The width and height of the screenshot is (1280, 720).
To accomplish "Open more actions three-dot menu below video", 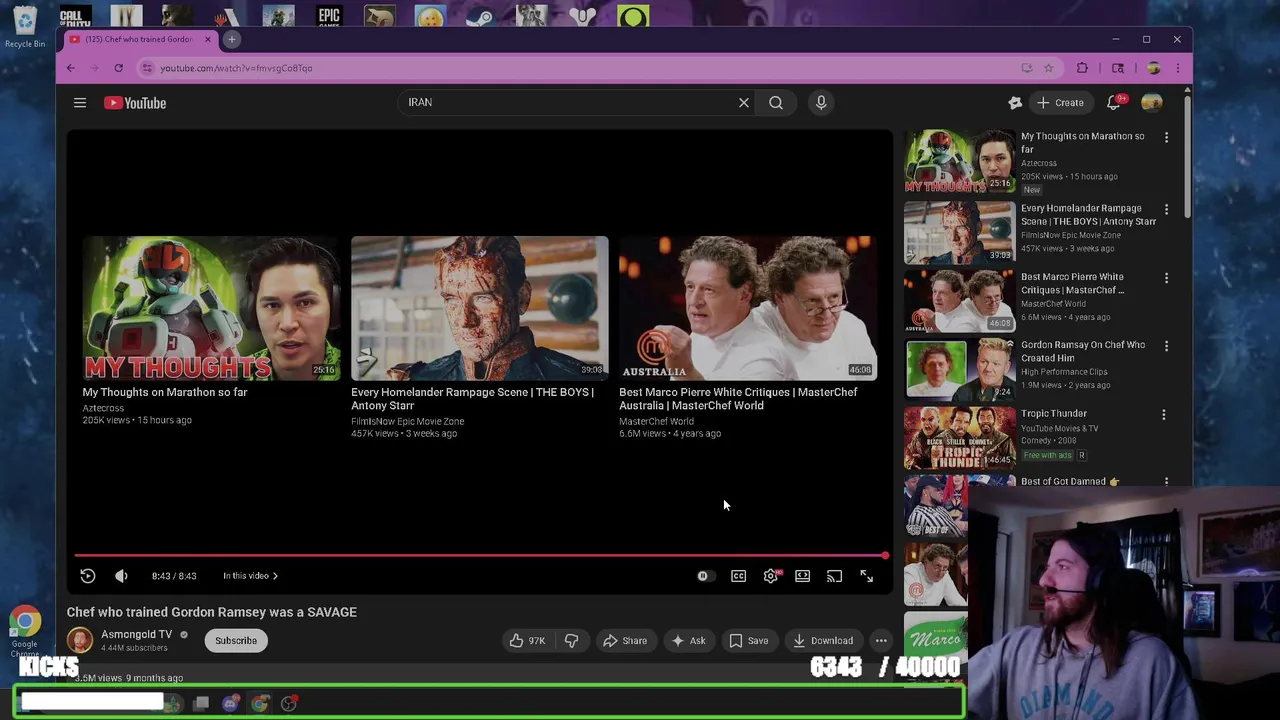I will pyautogui.click(x=881, y=641).
